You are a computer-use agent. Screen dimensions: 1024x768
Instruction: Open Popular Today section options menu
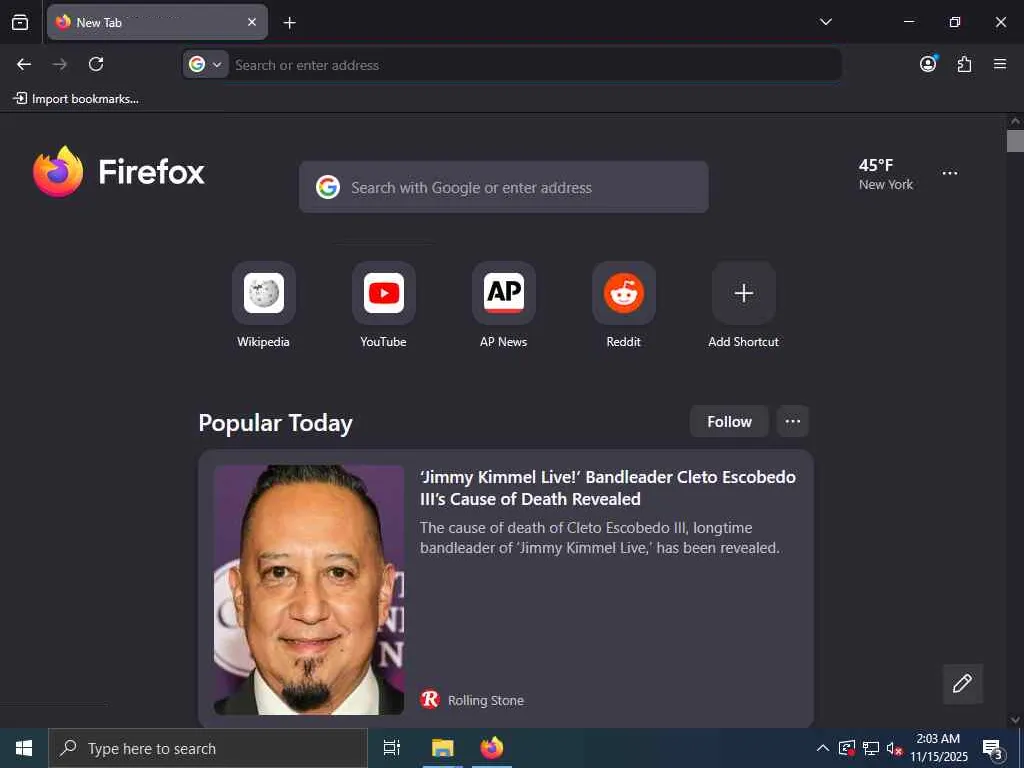point(793,421)
